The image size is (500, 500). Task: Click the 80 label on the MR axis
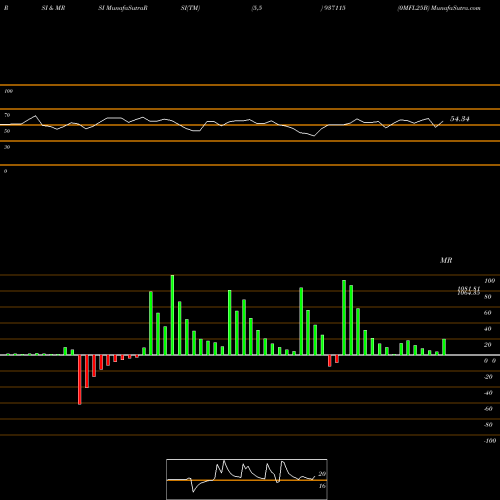pyautogui.click(x=488, y=297)
